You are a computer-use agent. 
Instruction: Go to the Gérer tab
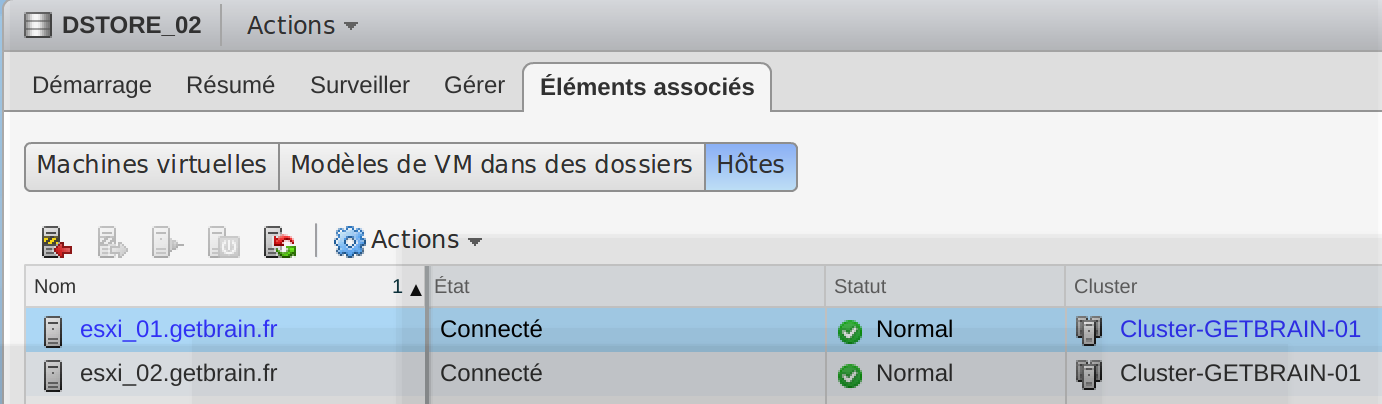click(x=474, y=85)
